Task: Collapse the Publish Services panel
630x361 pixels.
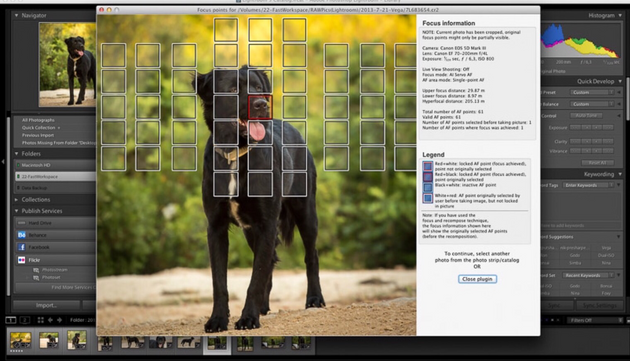Action: coord(16,211)
